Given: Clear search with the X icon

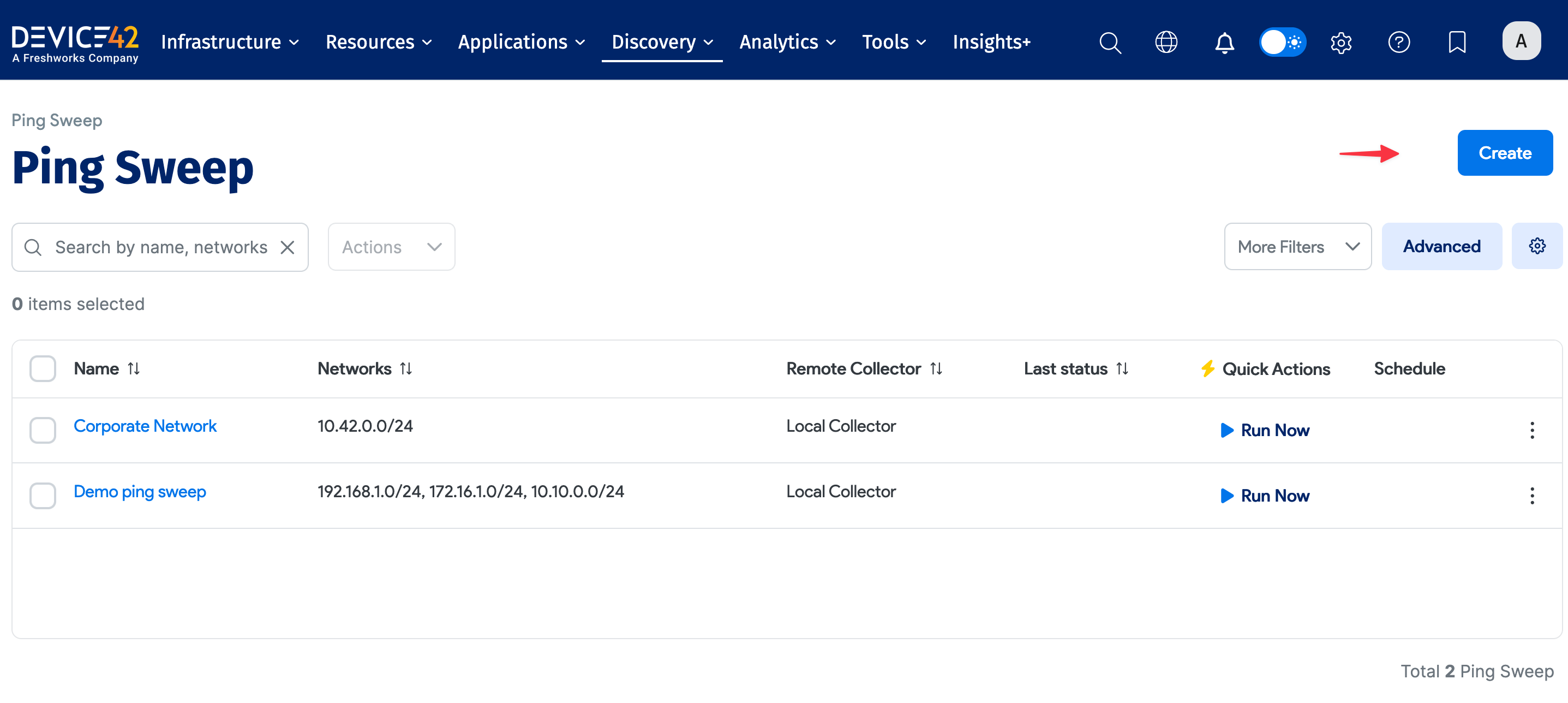Looking at the screenshot, I should (288, 247).
